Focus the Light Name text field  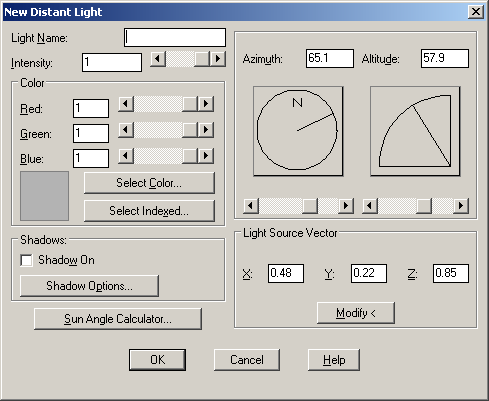(175, 37)
